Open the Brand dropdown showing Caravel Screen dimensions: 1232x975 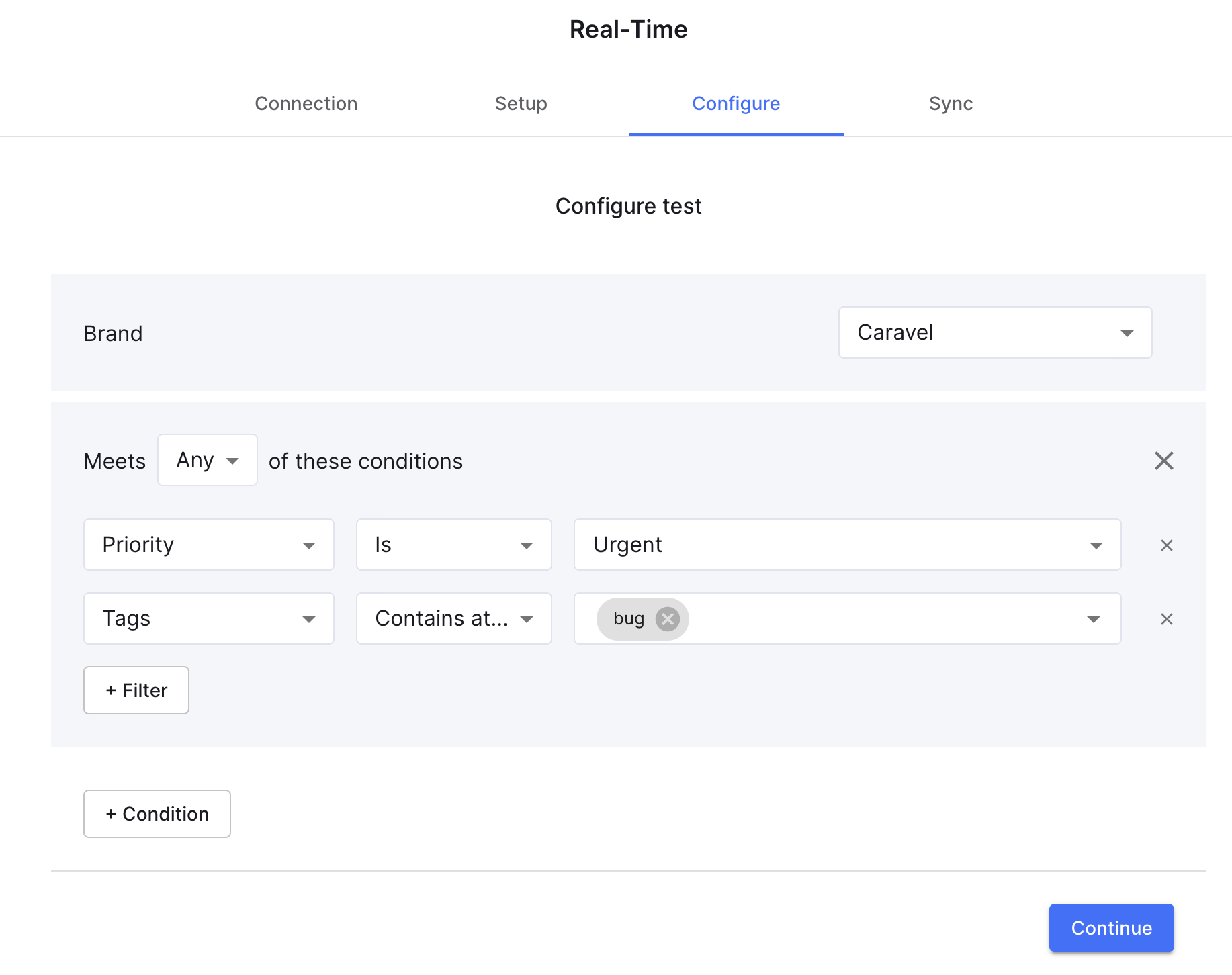(995, 332)
